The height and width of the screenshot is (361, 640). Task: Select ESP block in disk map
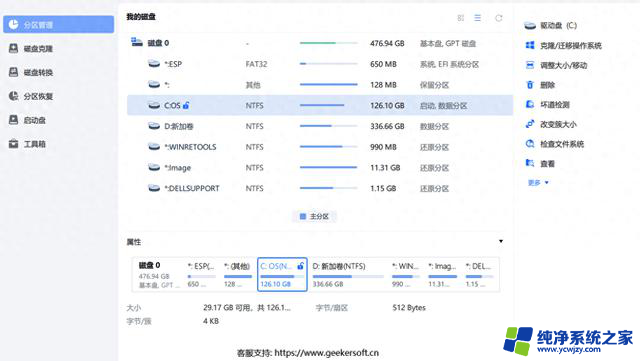202,274
